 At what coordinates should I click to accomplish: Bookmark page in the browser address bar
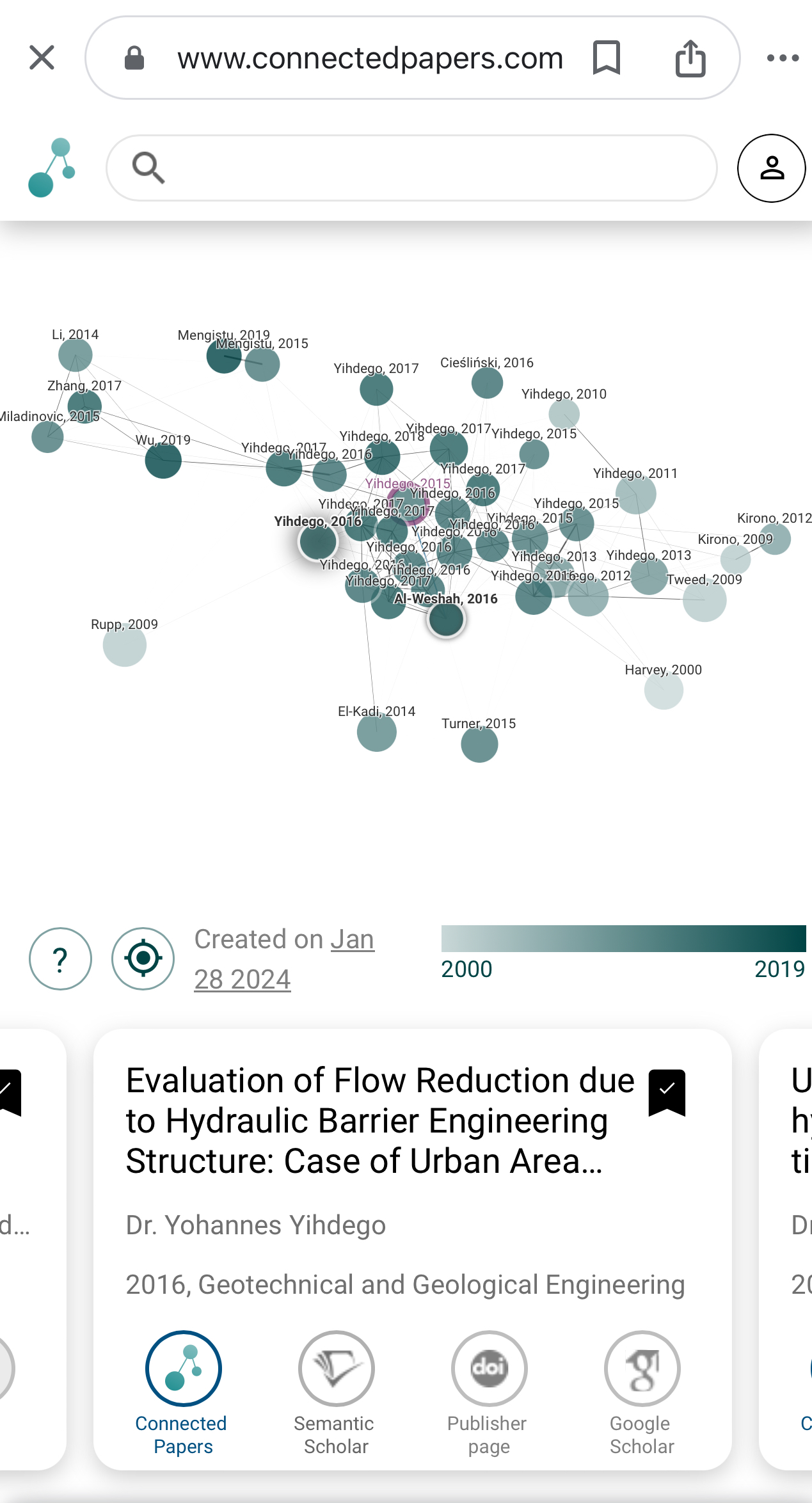tap(607, 58)
